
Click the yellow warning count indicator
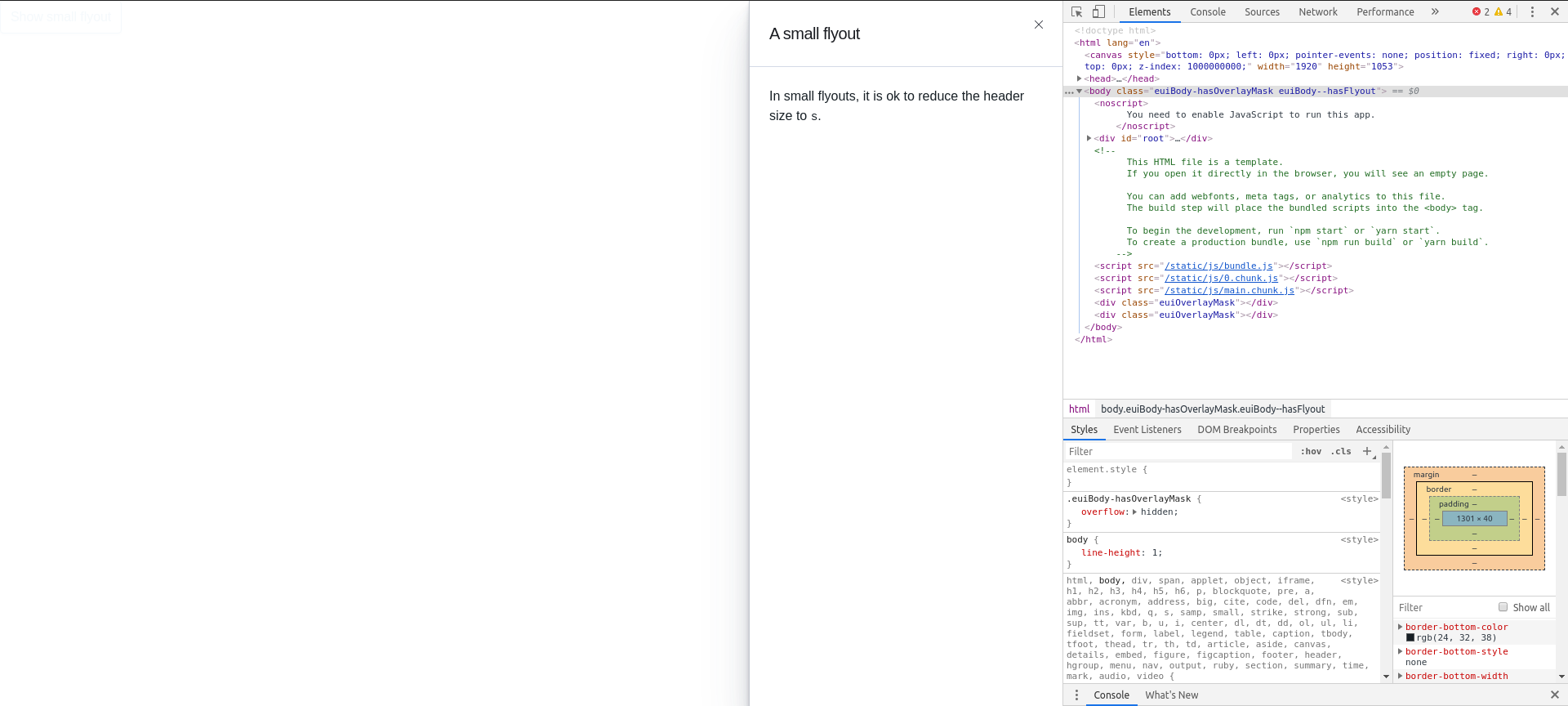(x=1503, y=11)
